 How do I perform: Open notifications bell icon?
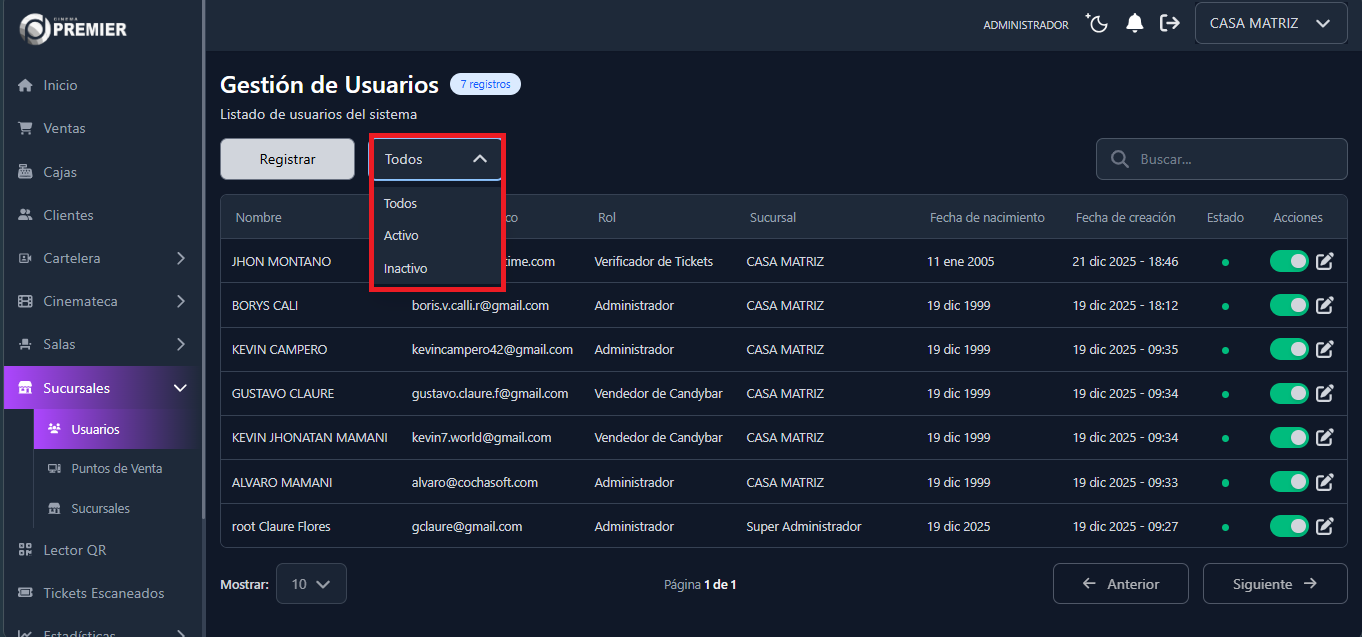pyautogui.click(x=1134, y=23)
